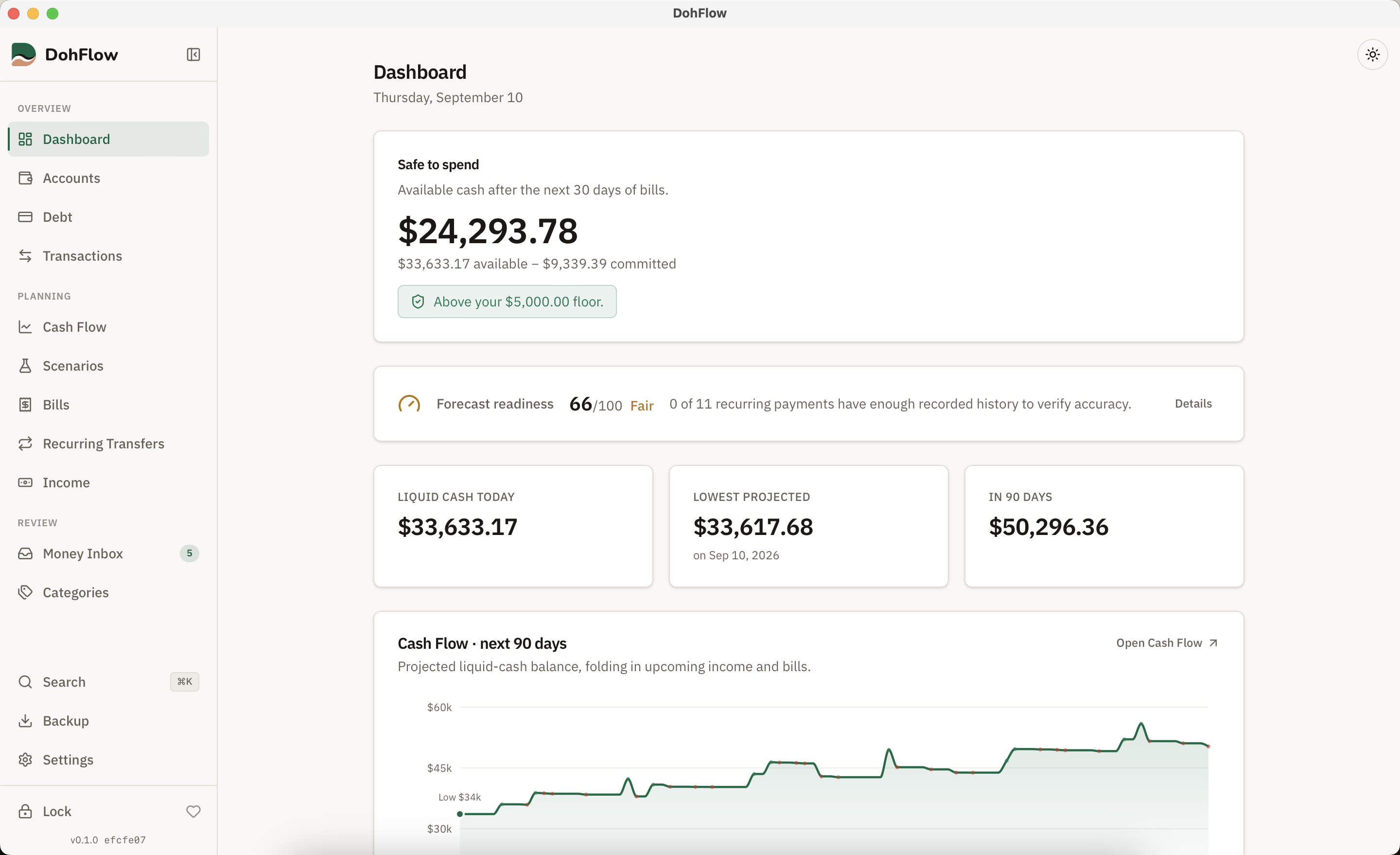Click the Money Inbox badge showing 5
Screen dimensions: 1400x855
coord(189,553)
